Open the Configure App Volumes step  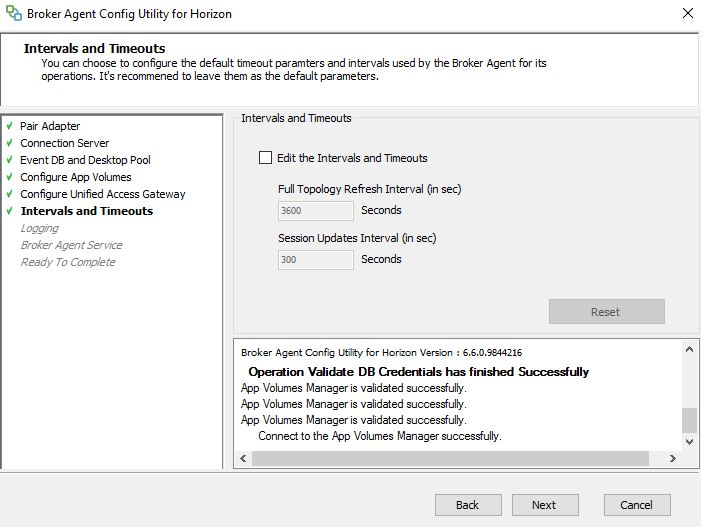tap(76, 177)
